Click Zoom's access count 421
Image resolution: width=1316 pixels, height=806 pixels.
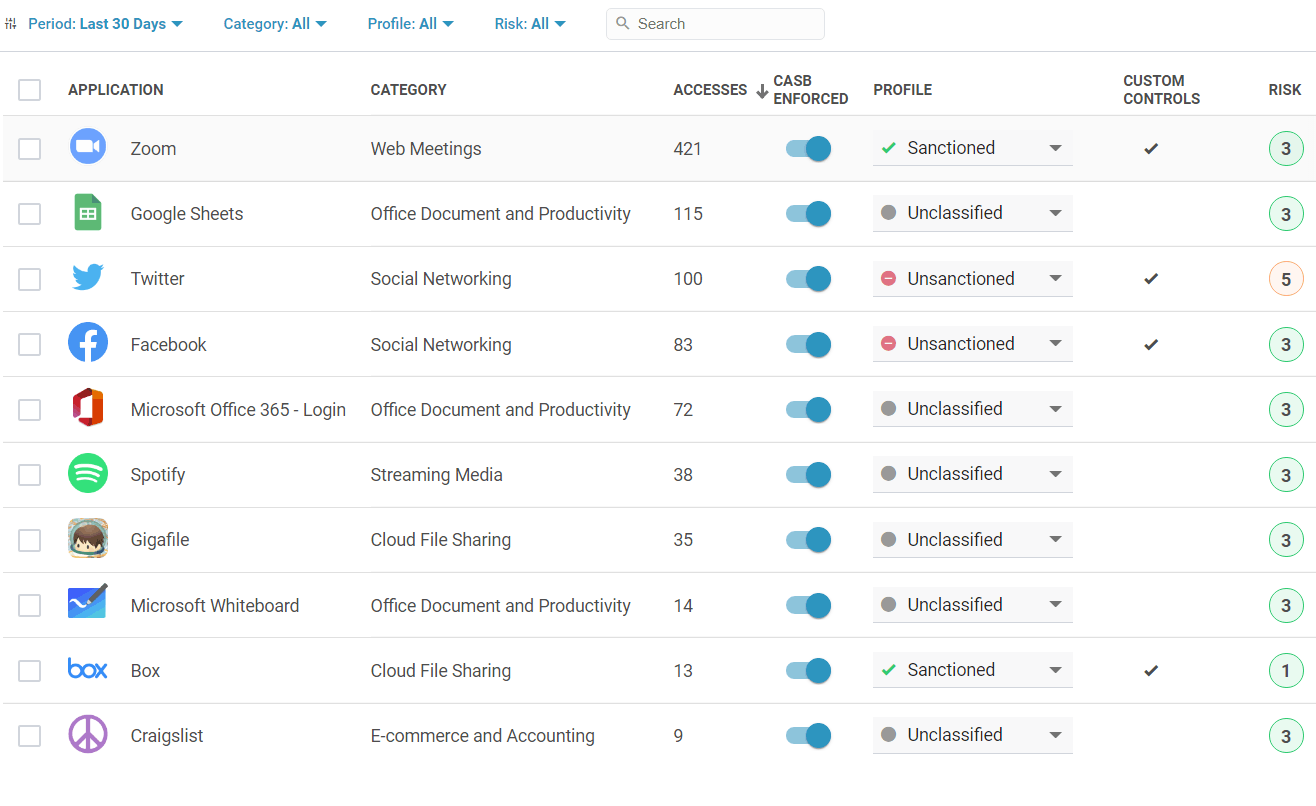pyautogui.click(x=688, y=149)
